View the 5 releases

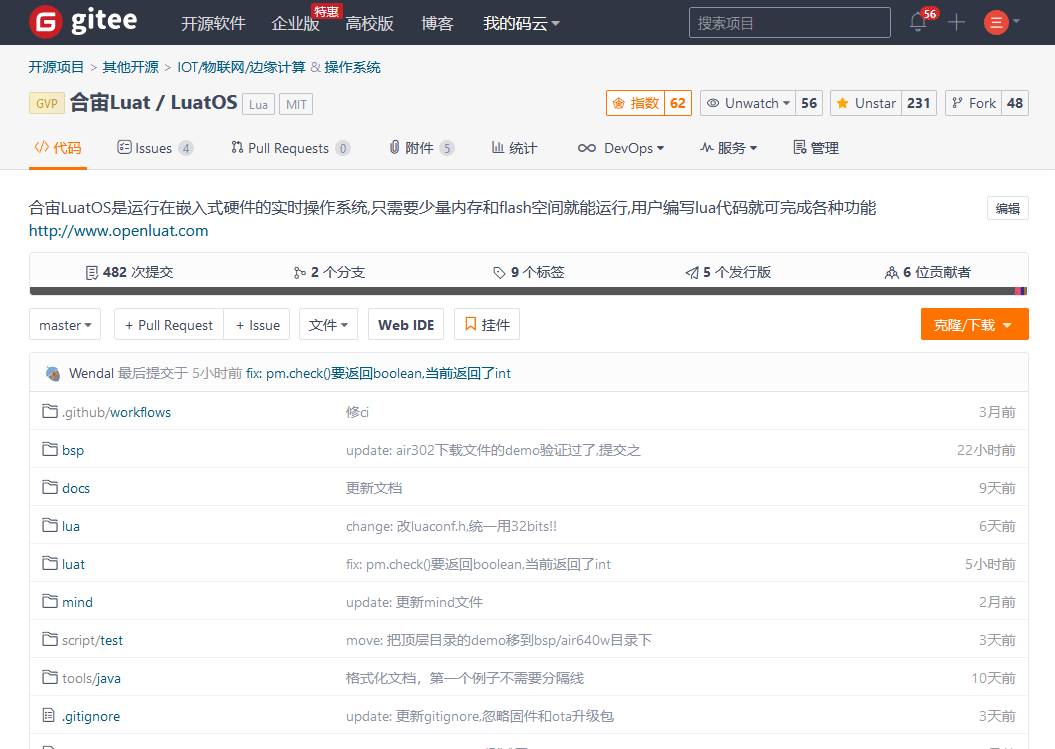pyautogui.click(x=728, y=273)
